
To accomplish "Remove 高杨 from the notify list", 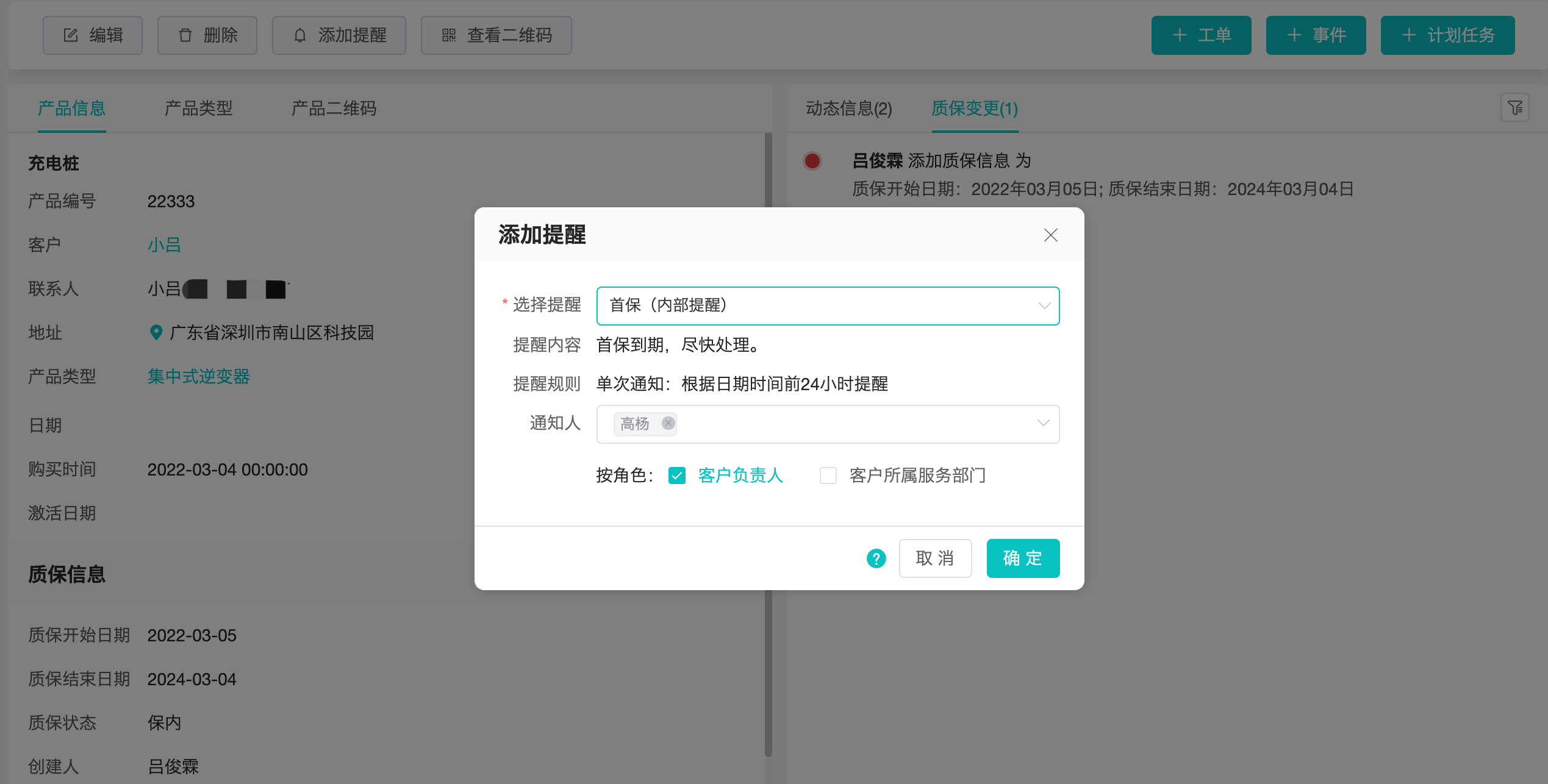I will tap(668, 424).
